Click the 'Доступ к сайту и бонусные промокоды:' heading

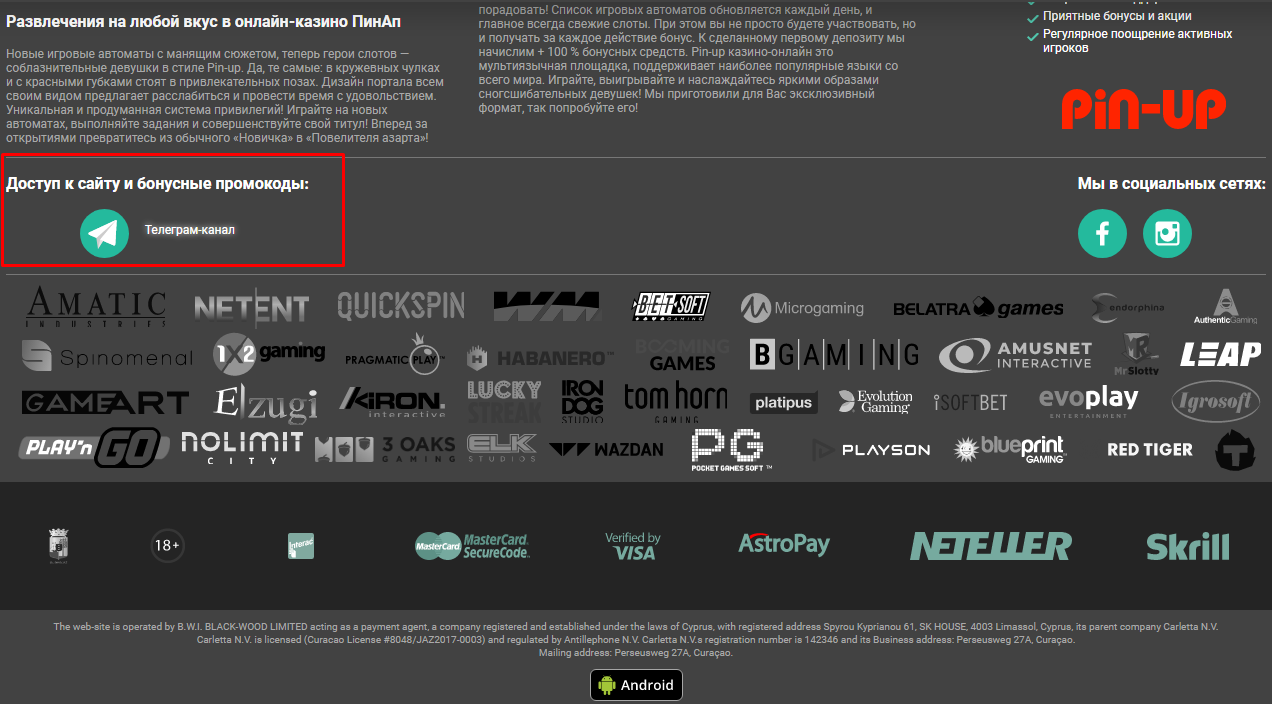(x=157, y=184)
